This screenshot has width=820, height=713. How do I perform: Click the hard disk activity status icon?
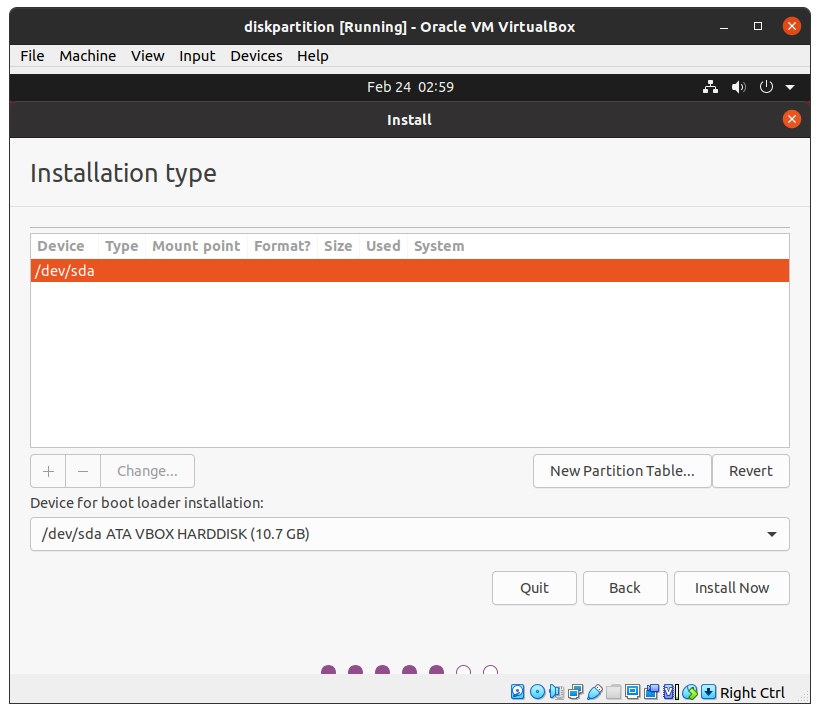(x=517, y=692)
